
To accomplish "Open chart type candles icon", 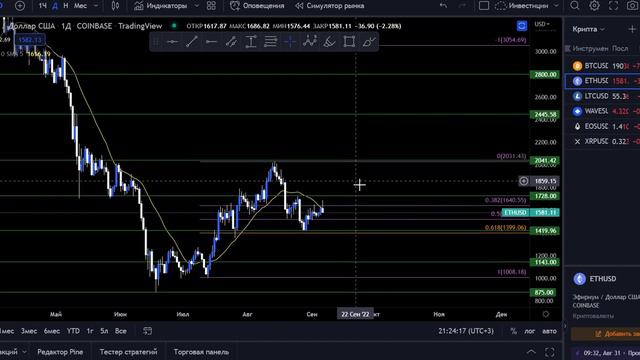I will point(116,6).
